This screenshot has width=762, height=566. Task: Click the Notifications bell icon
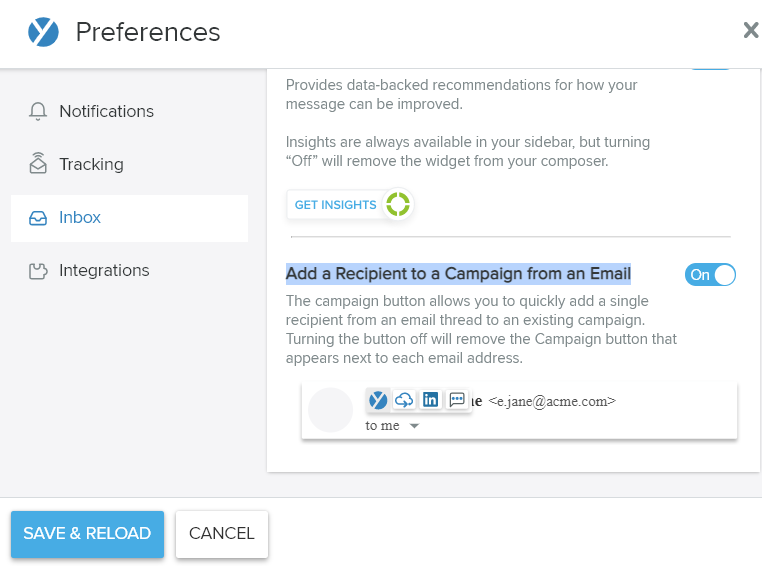click(38, 111)
